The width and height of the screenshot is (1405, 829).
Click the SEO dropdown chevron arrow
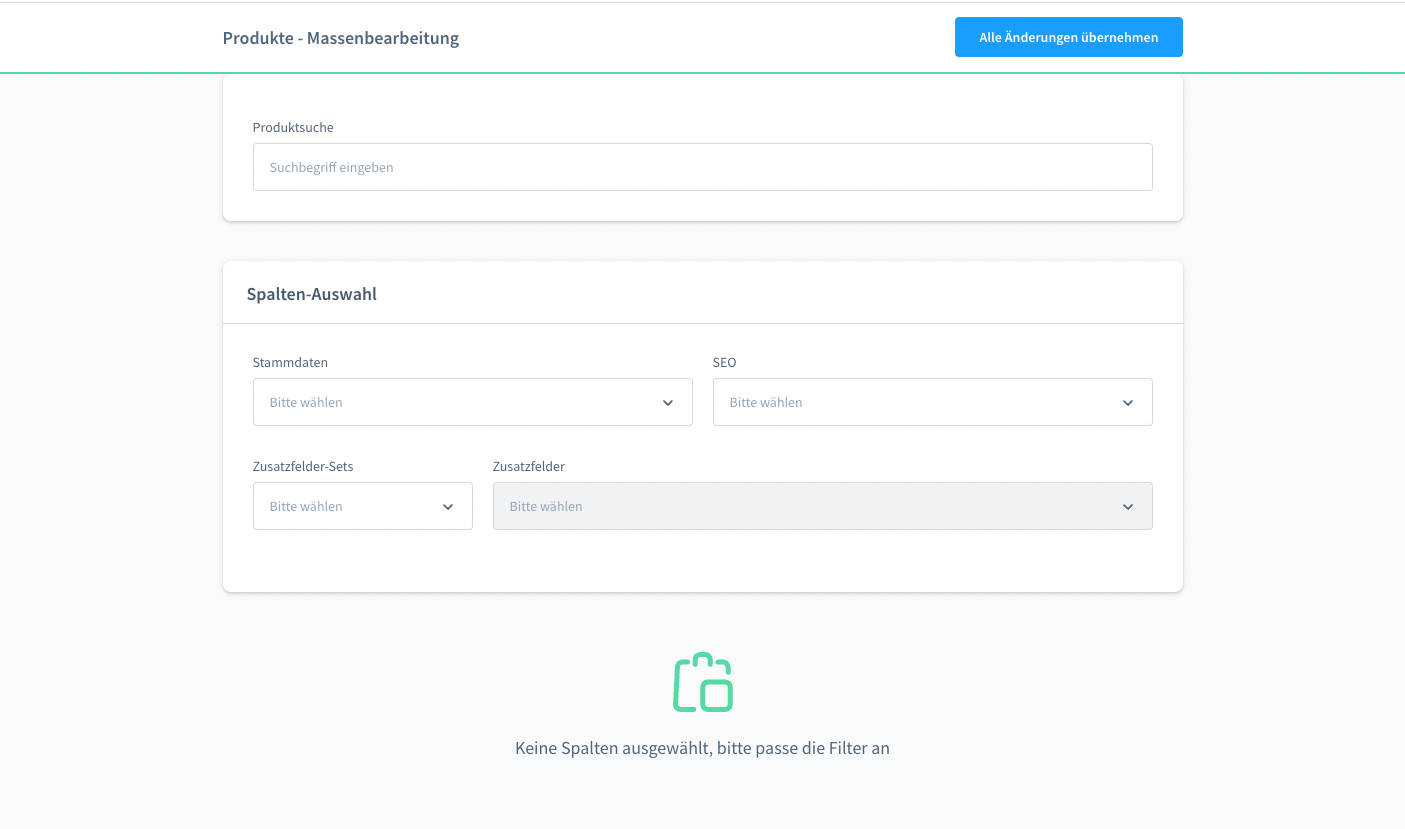(x=1127, y=403)
